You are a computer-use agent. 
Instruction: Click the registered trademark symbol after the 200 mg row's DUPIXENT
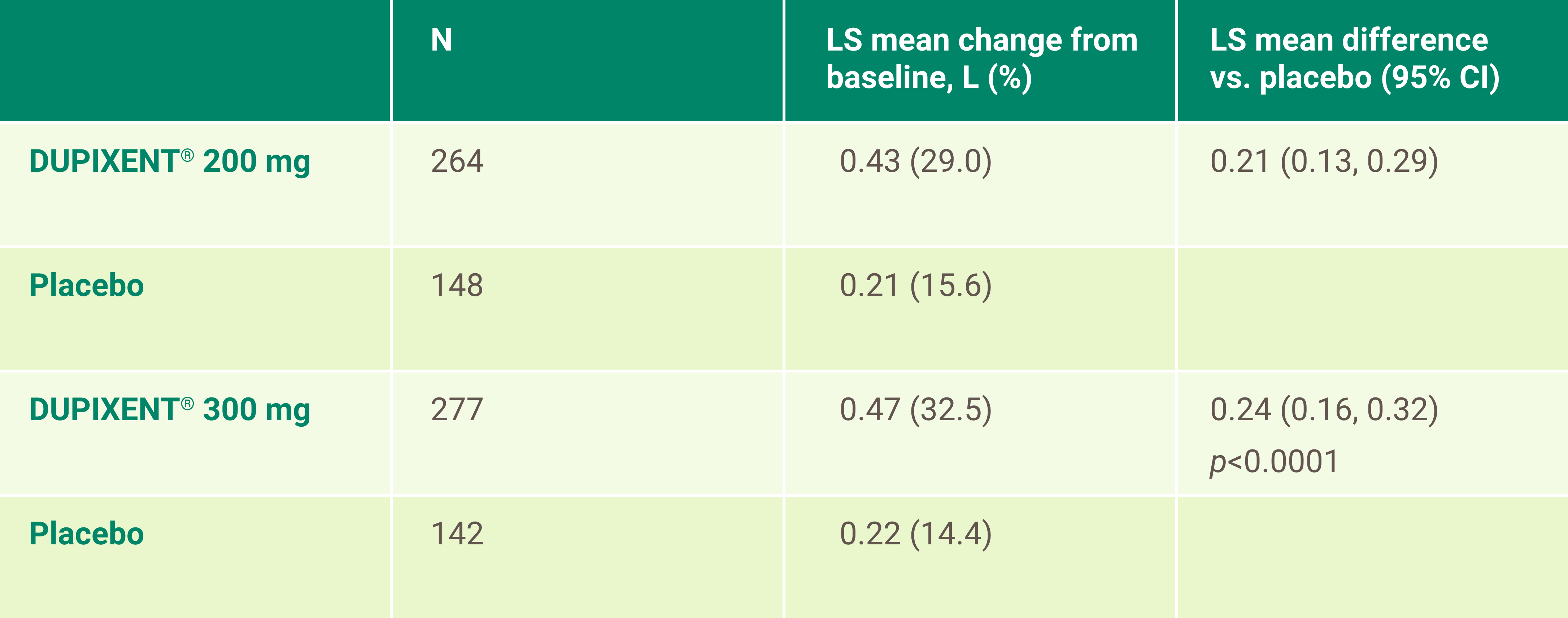pos(187,155)
